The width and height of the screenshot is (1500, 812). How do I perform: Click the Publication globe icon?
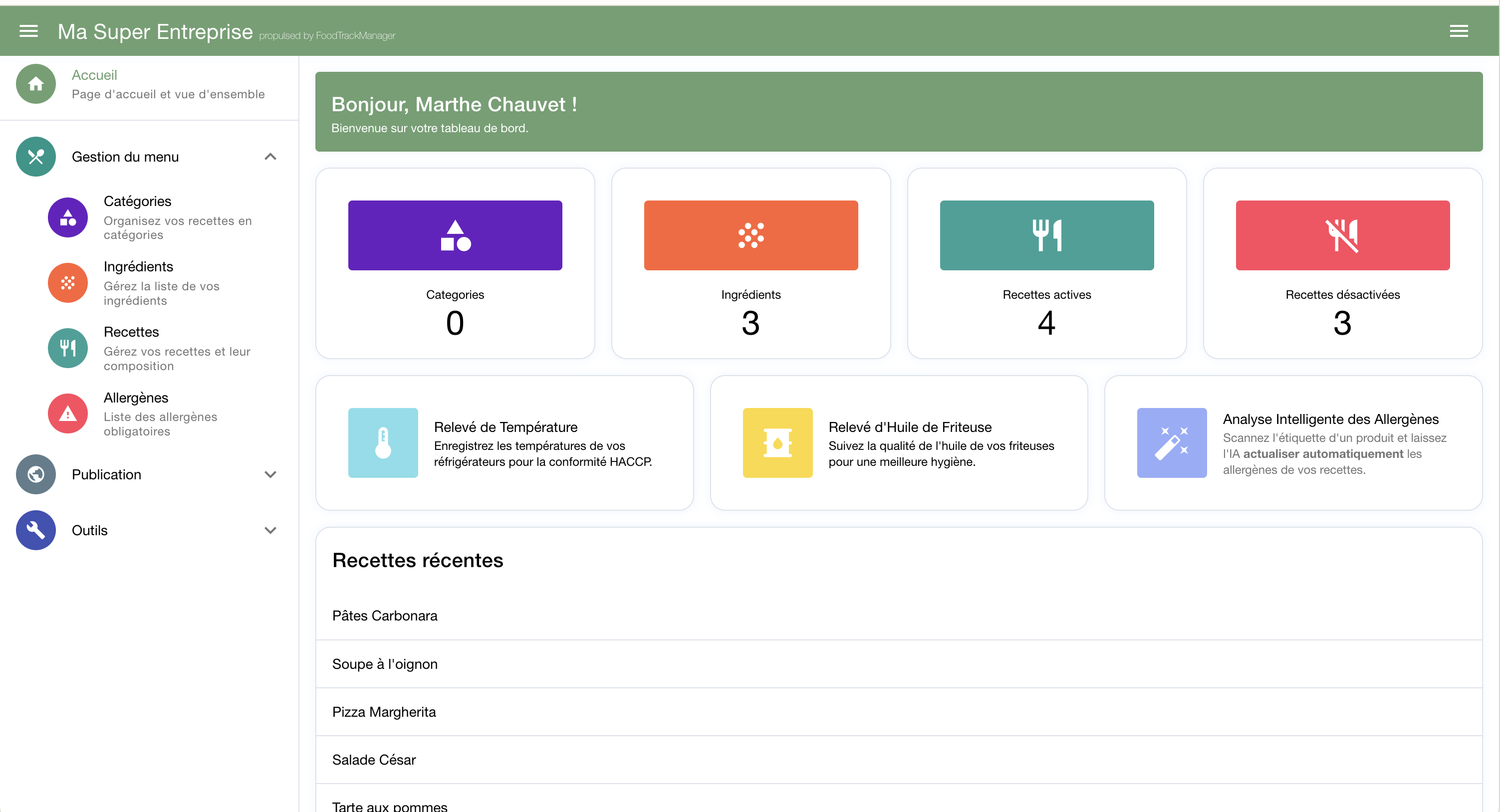(x=35, y=474)
